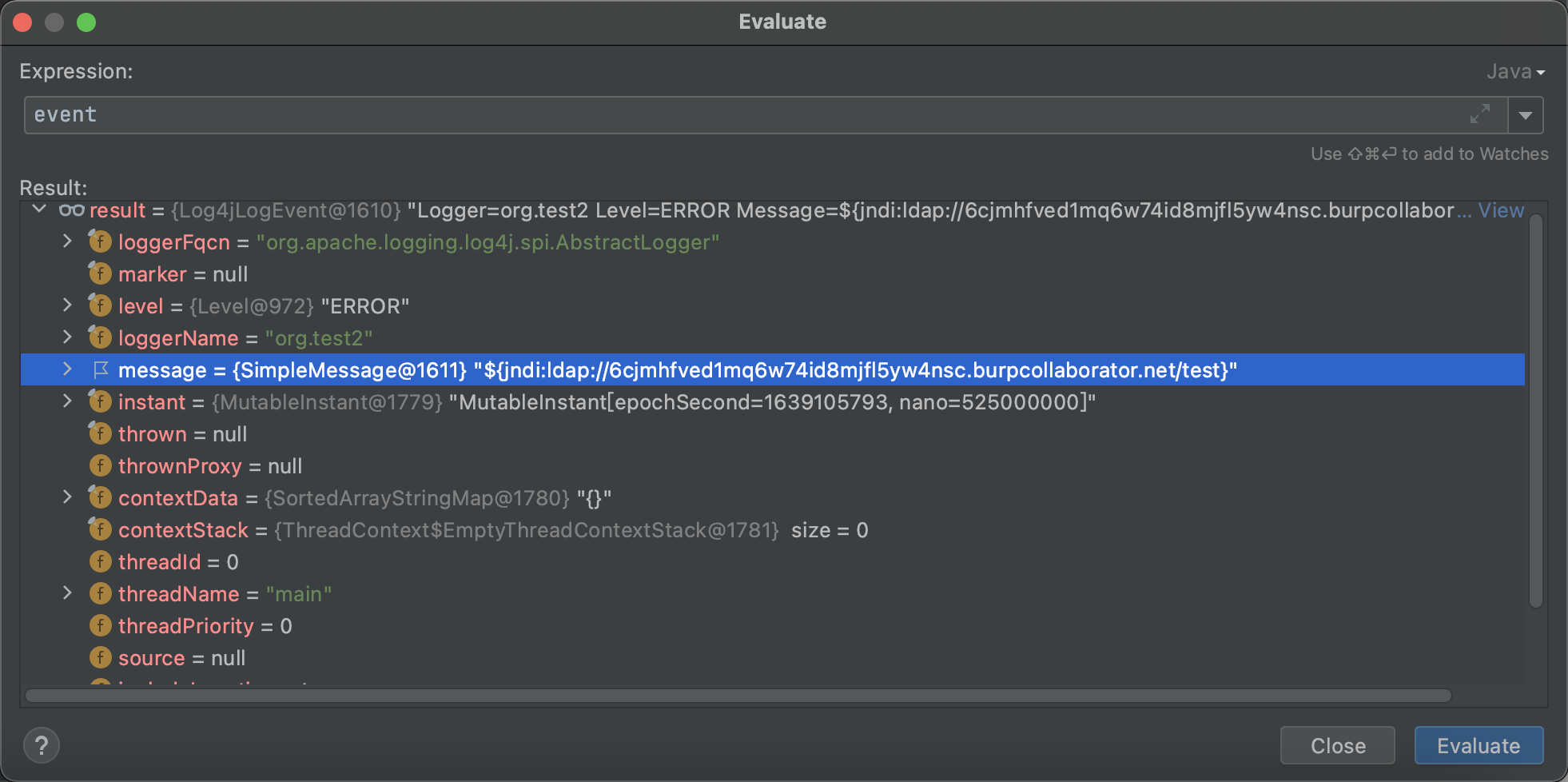1568x782 pixels.
Task: Click the jndi ldap message string
Action: click(855, 370)
